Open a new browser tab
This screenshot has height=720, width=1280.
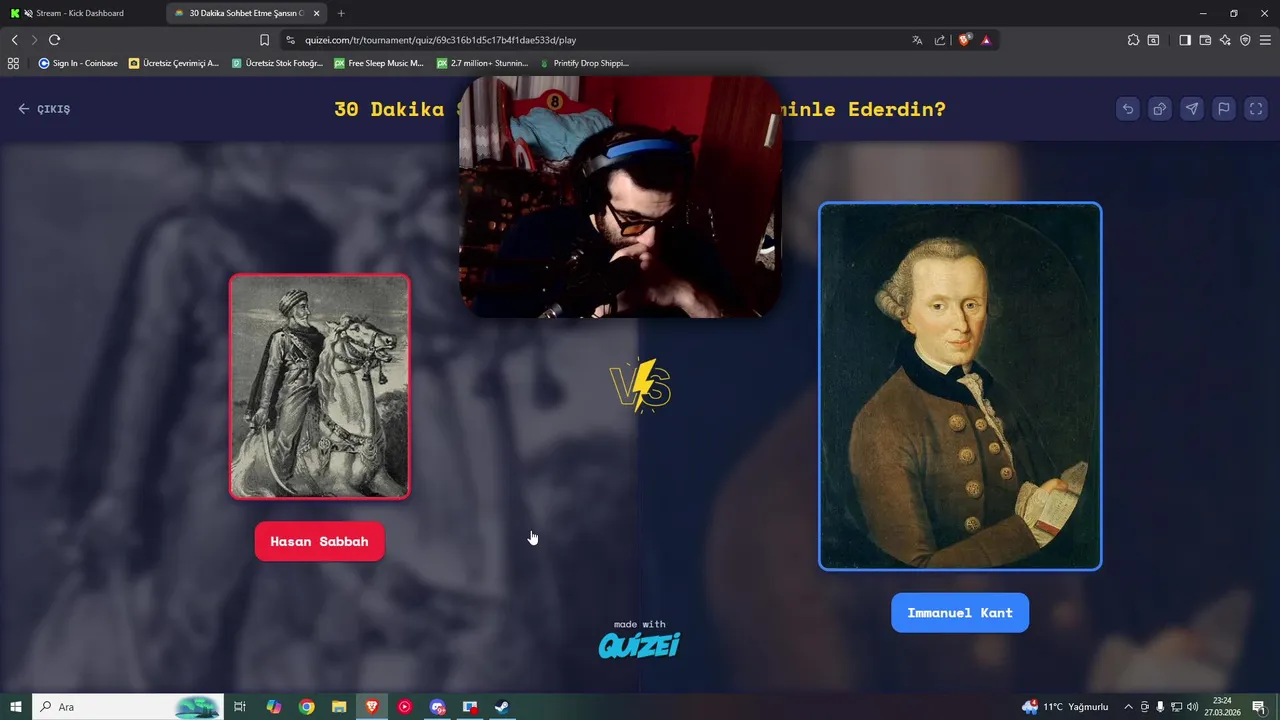click(341, 13)
